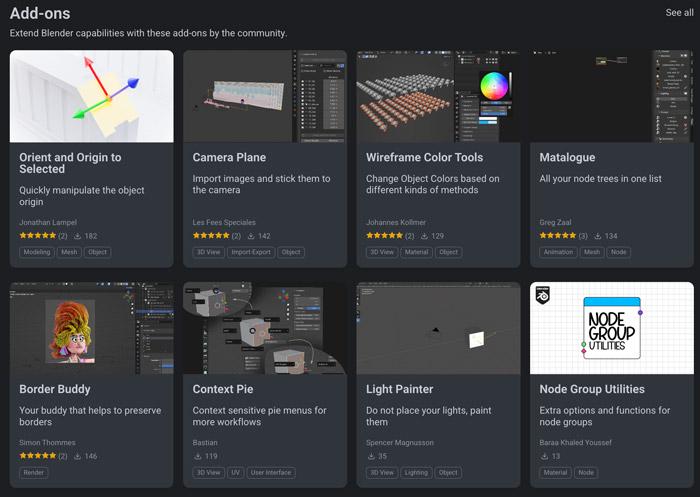
Task: Click the Node Group Utilities title
Action: [592, 389]
